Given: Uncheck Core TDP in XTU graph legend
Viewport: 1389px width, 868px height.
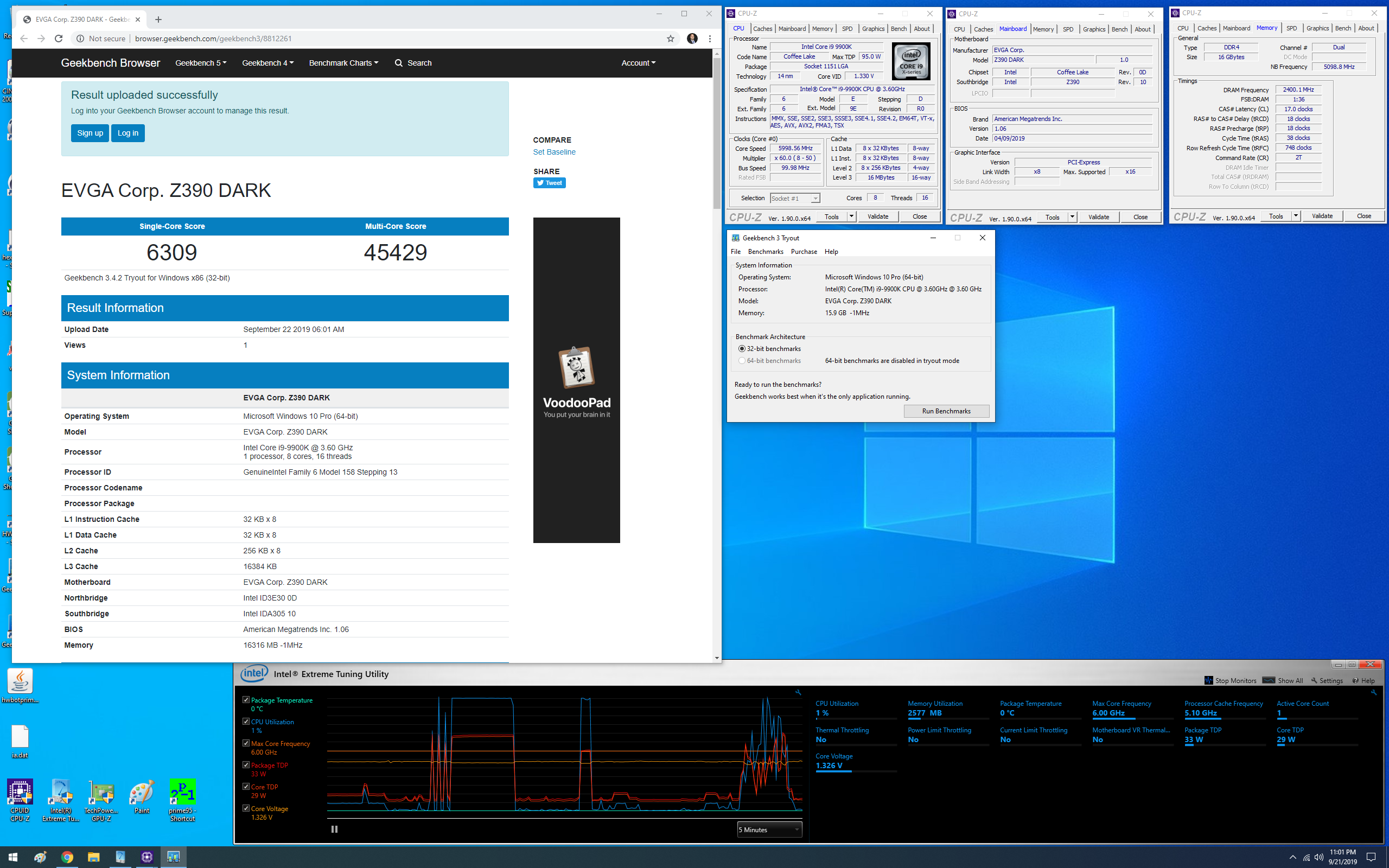Looking at the screenshot, I should click(x=246, y=787).
